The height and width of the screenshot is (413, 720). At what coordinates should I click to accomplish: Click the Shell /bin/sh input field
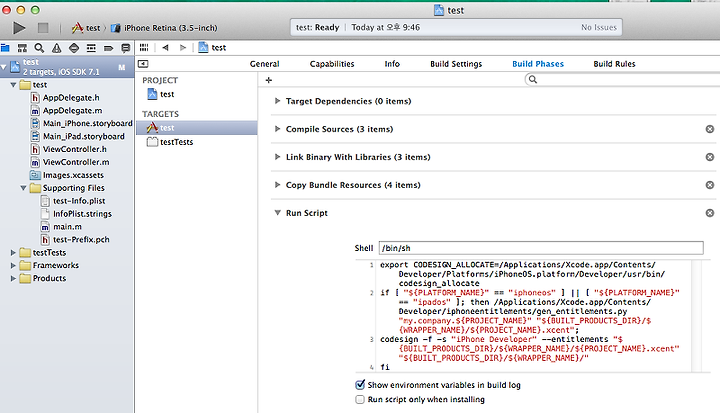[x=541, y=248]
